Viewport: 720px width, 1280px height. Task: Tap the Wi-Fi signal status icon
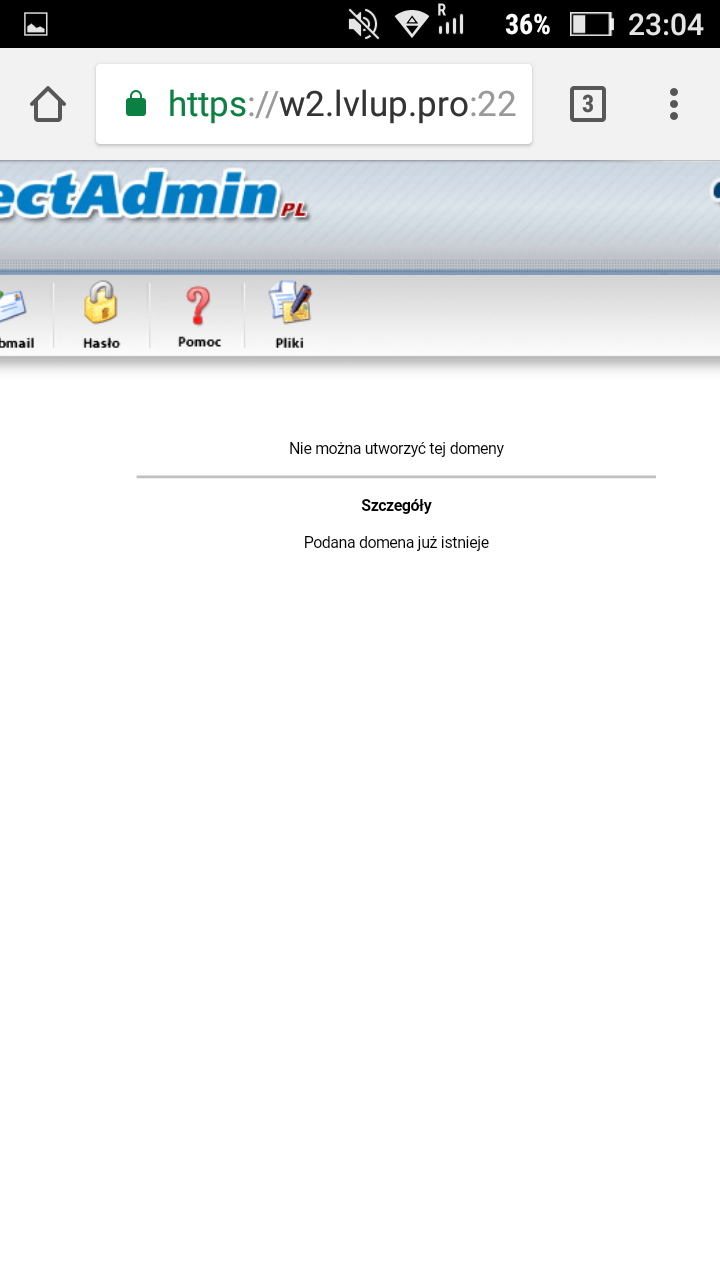click(x=411, y=24)
